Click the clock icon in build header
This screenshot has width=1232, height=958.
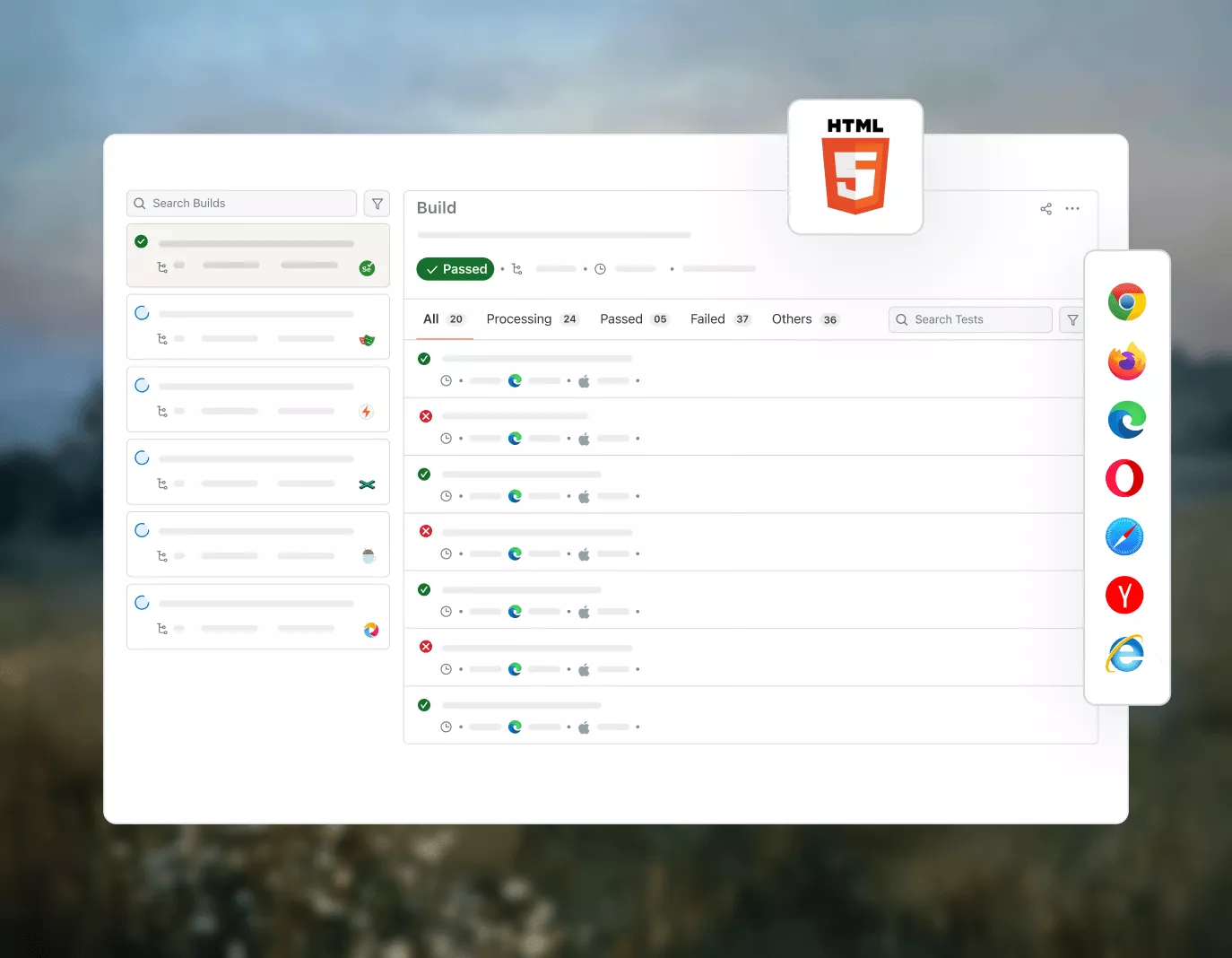click(601, 268)
